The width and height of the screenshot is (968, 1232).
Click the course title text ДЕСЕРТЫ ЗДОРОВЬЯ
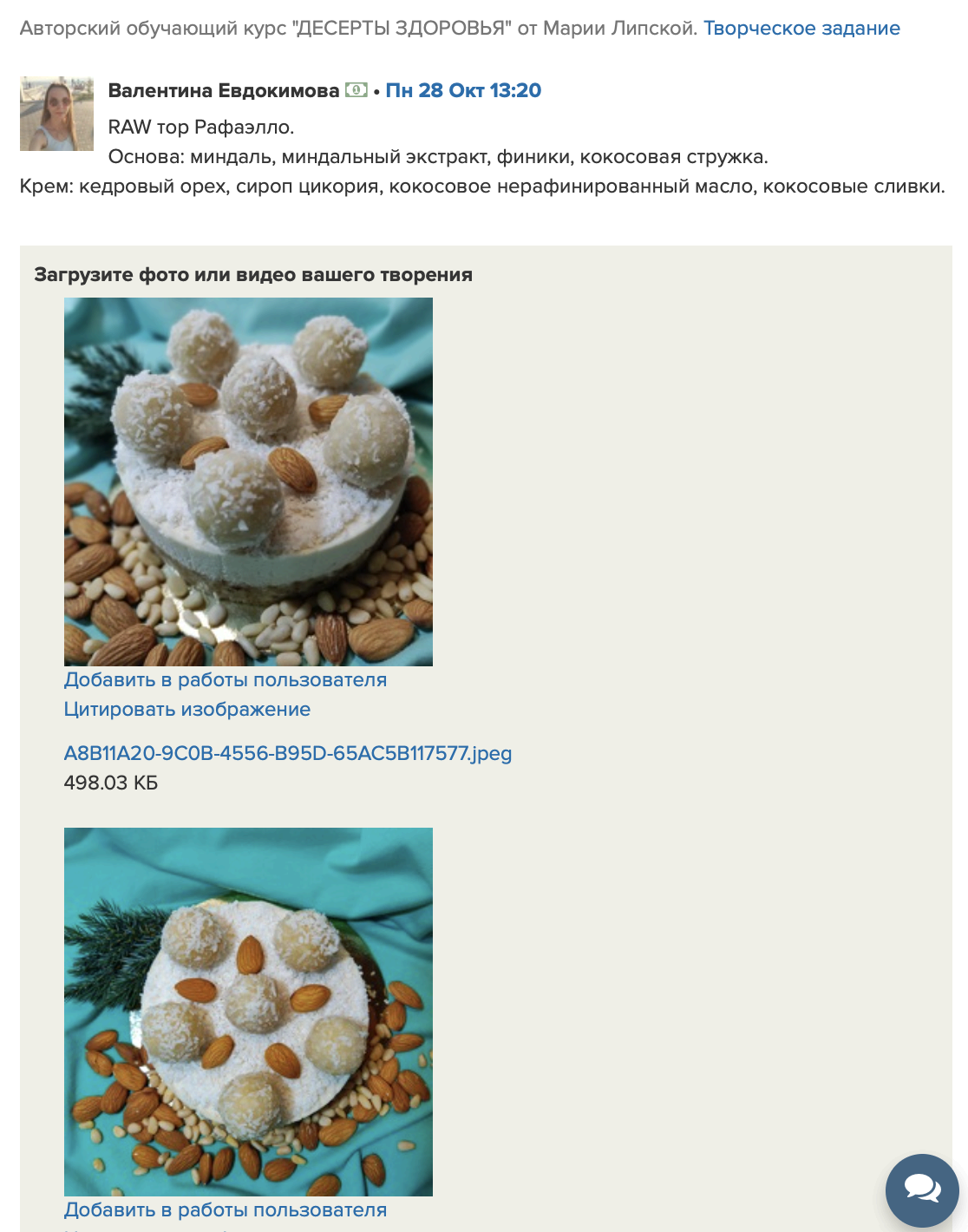point(402,28)
